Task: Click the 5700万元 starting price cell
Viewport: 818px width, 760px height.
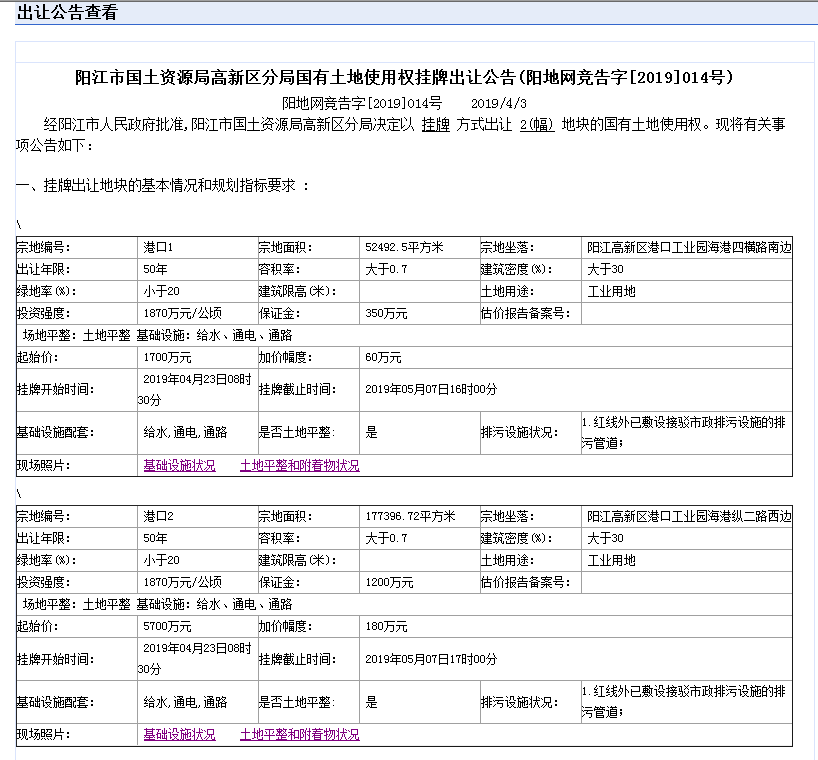Action: tap(198, 626)
